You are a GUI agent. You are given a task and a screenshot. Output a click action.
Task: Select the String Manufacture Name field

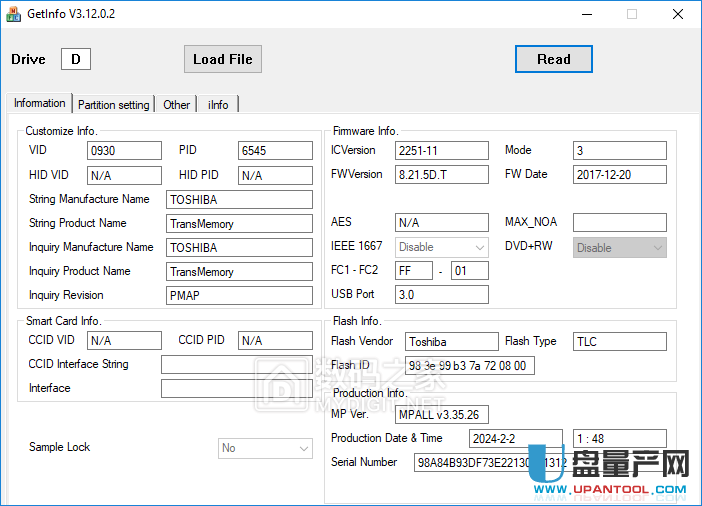(239, 200)
